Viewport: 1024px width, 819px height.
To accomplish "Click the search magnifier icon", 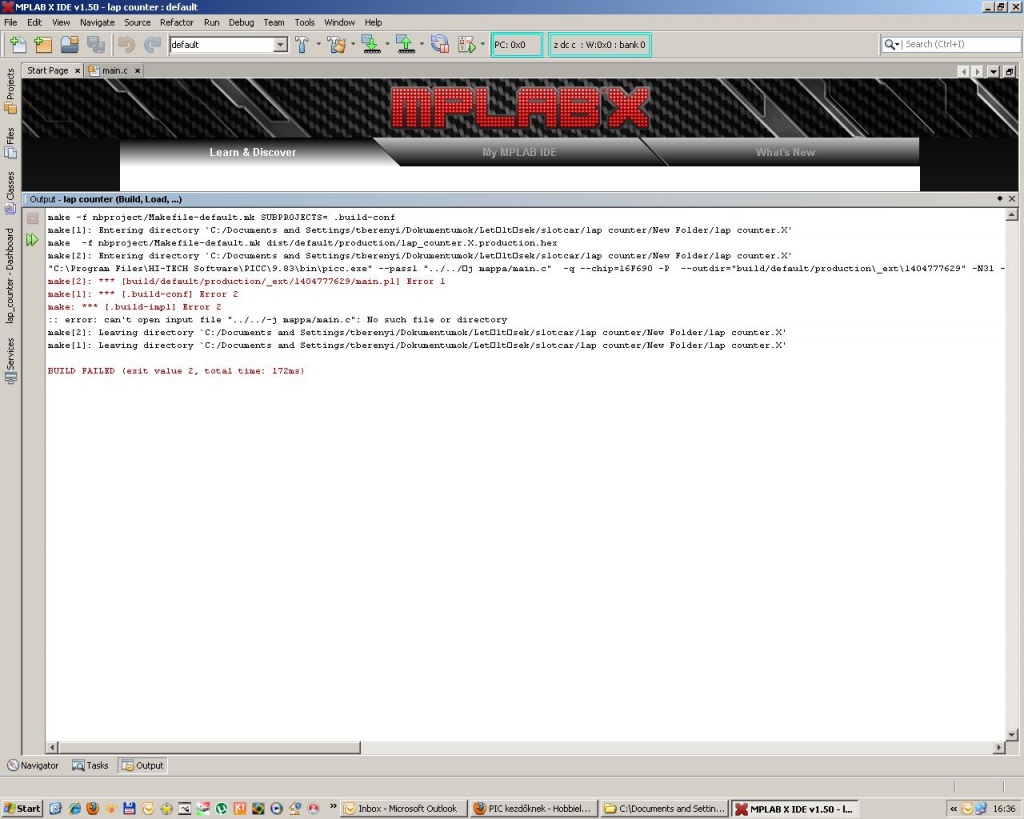I will tap(890, 44).
